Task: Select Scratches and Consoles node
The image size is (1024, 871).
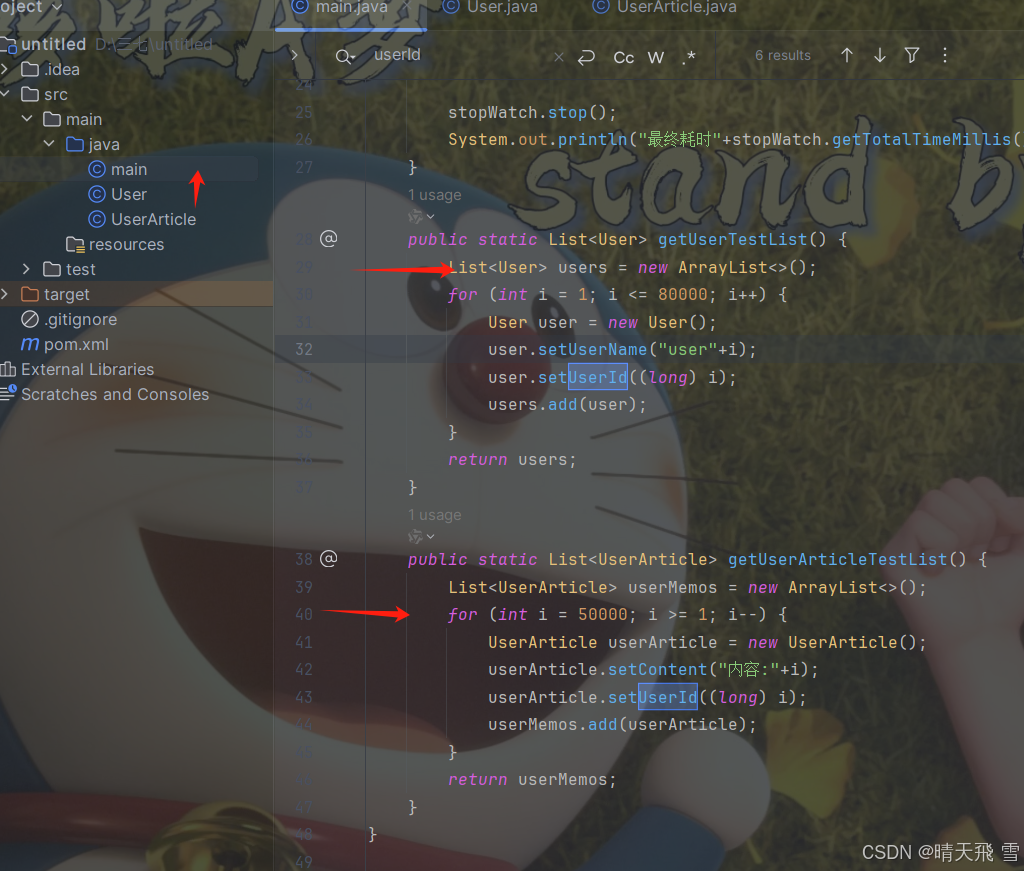Action: coord(115,394)
